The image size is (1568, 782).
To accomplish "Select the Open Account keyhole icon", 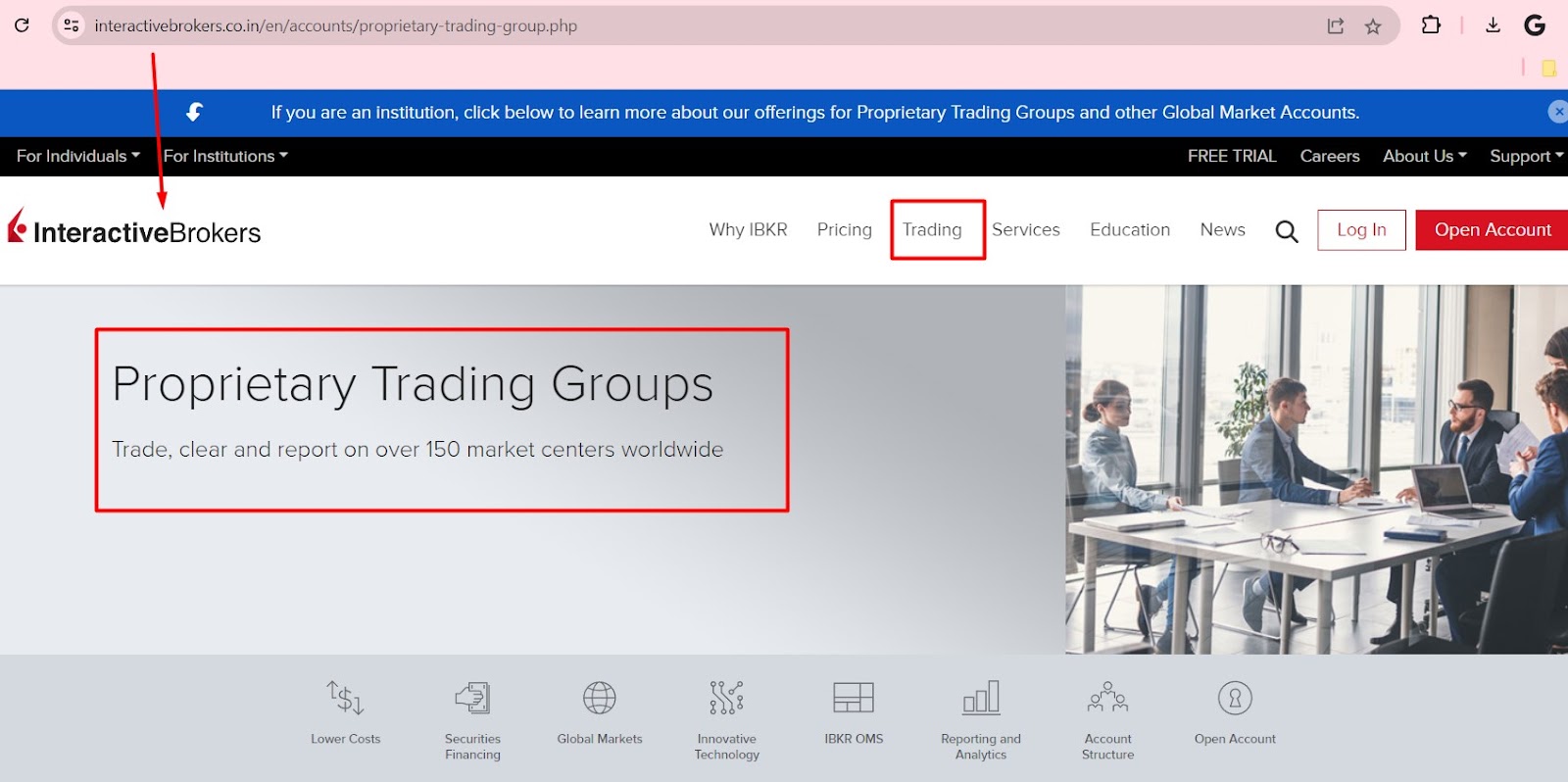I will [x=1235, y=698].
